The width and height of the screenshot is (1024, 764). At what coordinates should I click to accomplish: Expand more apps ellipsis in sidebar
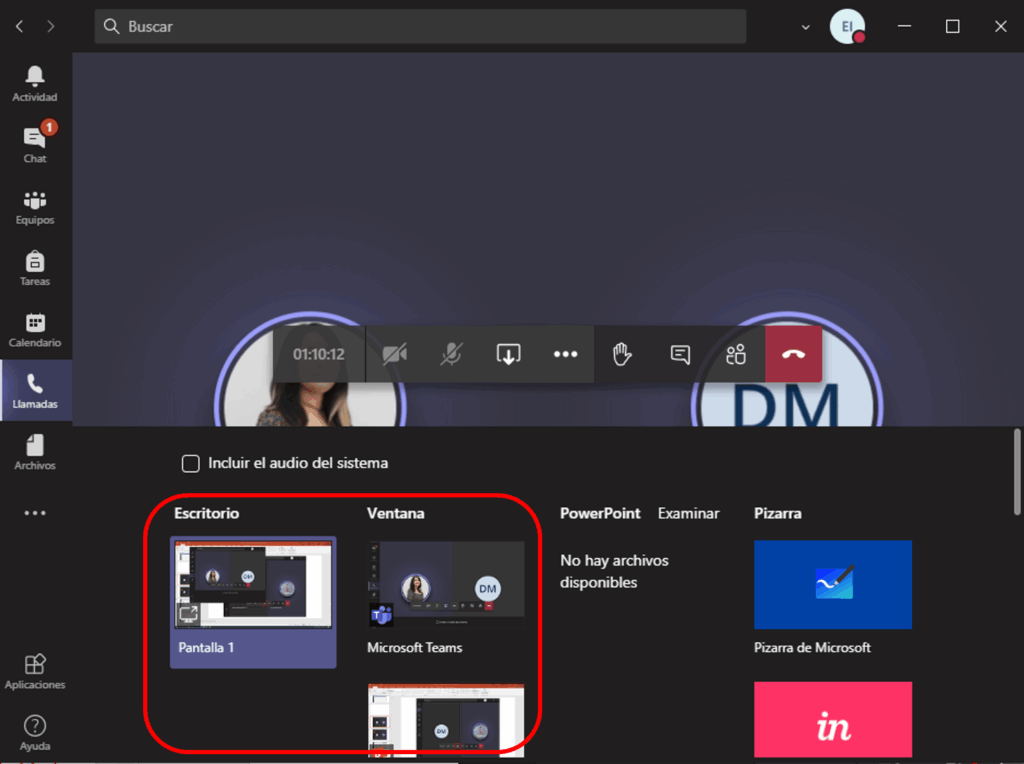tap(35, 513)
